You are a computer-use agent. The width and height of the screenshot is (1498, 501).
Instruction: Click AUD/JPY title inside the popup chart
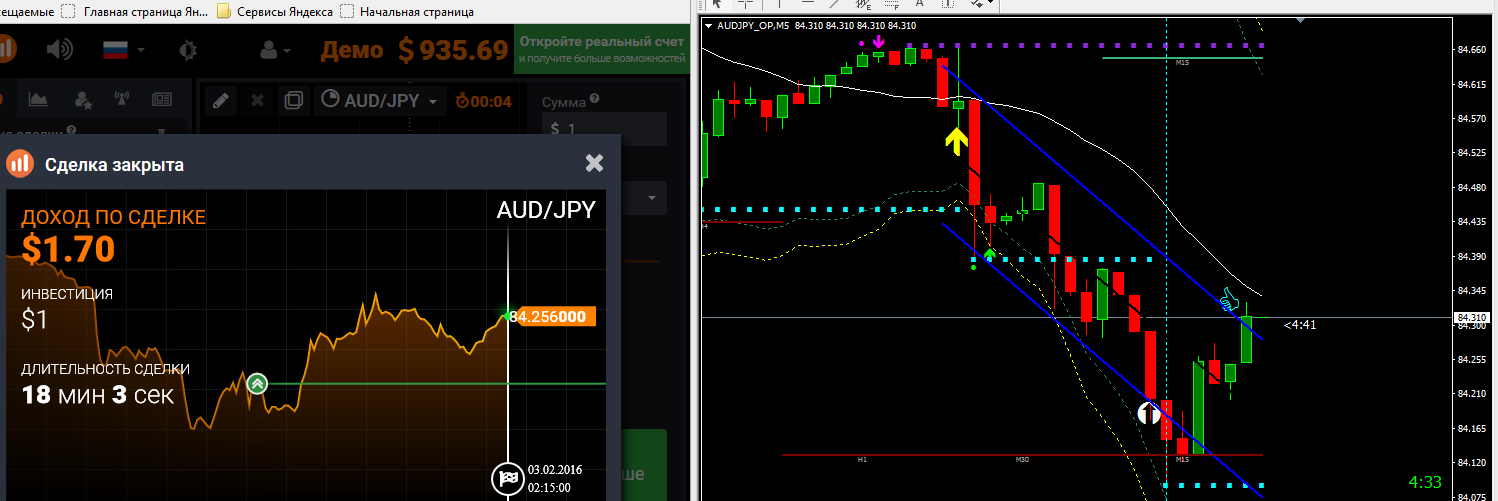point(546,210)
